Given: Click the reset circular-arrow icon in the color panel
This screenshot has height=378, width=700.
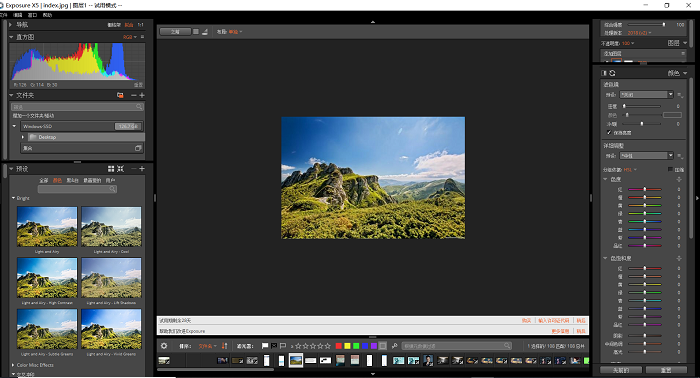Looking at the screenshot, I should click(612, 73).
